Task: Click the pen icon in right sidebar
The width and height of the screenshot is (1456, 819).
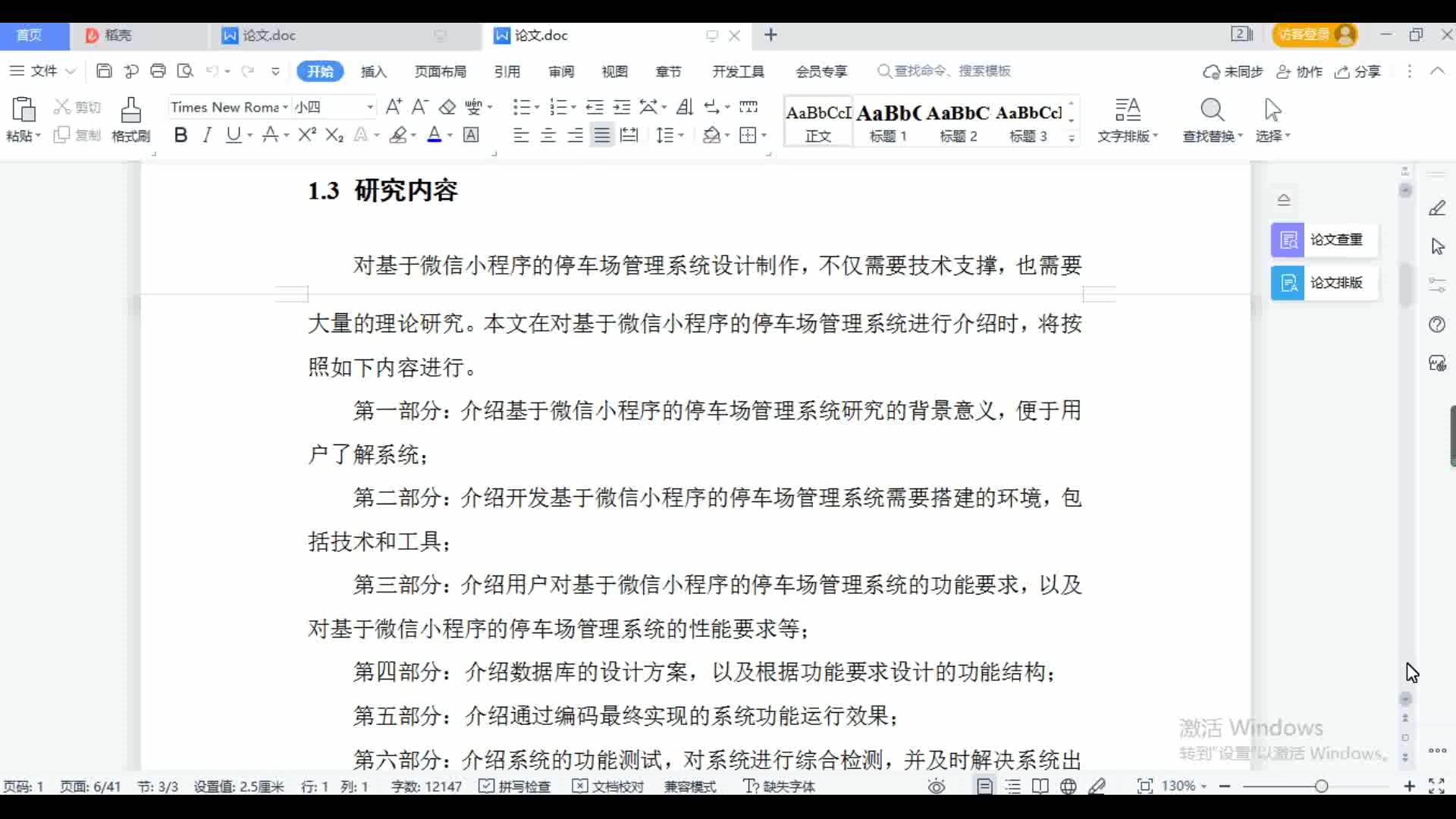Action: 1437,208
